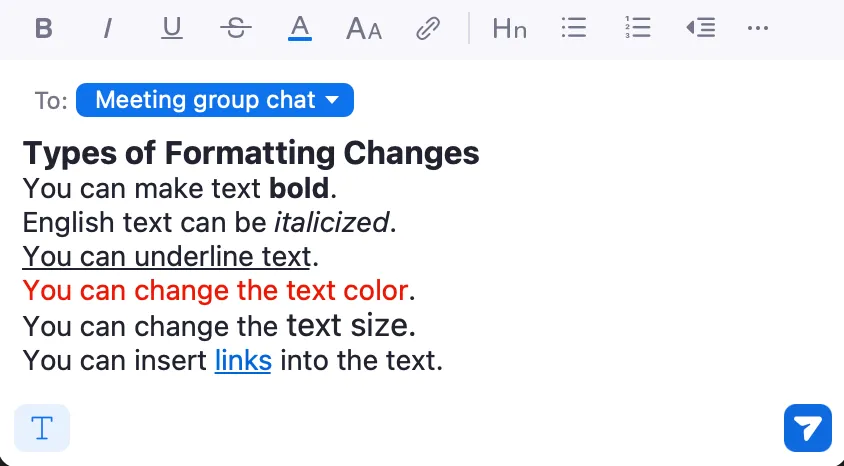Image resolution: width=844 pixels, height=466 pixels.
Task: Place cursor in the red colored text
Action: [x=215, y=291]
